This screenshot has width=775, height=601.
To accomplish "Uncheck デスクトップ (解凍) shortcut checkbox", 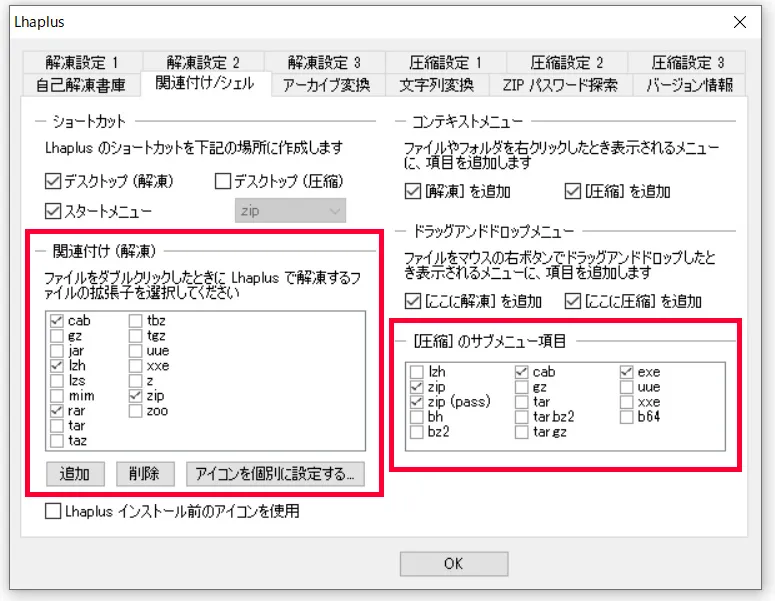I will pyautogui.click(x=52, y=181).
